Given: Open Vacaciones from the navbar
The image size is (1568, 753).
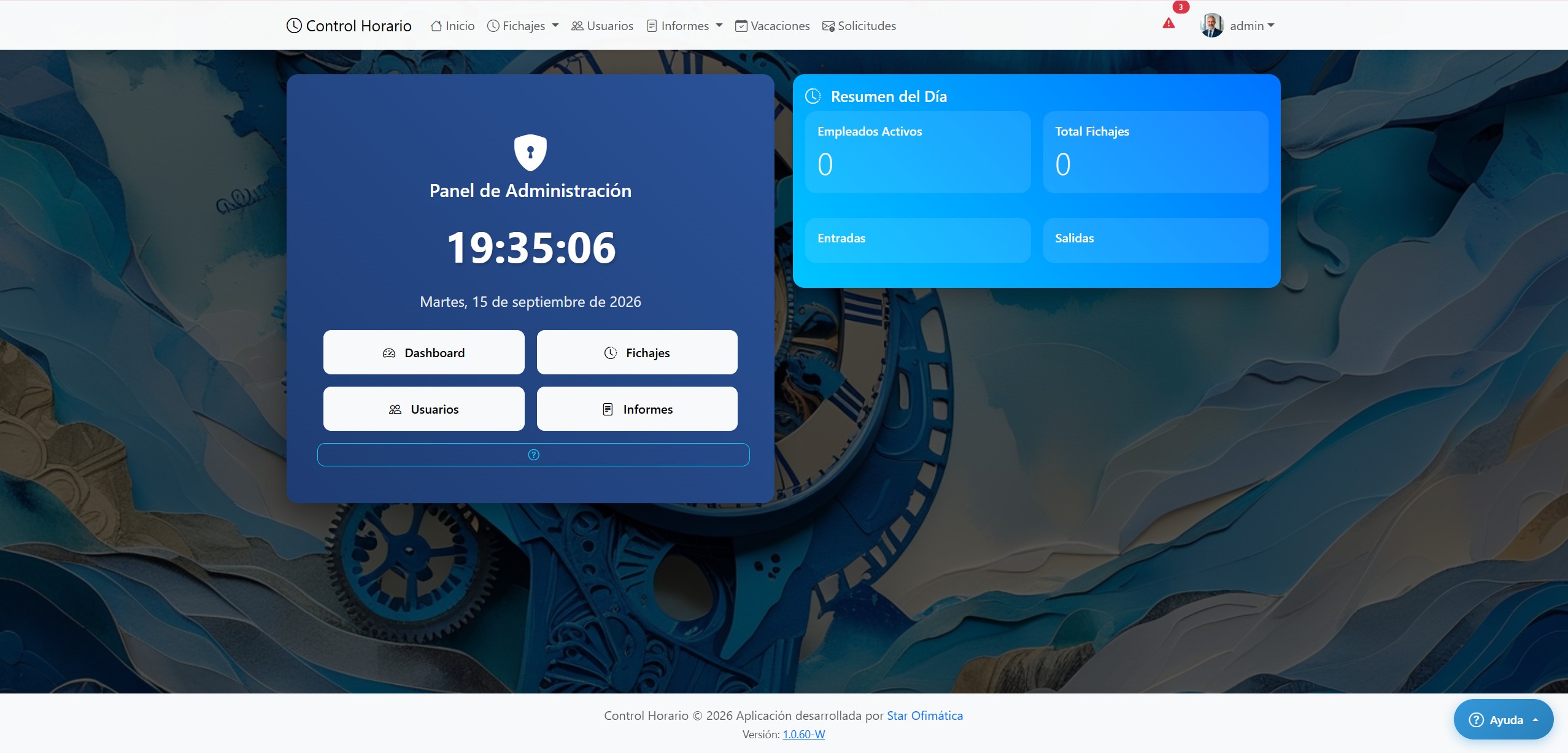Looking at the screenshot, I should [773, 26].
